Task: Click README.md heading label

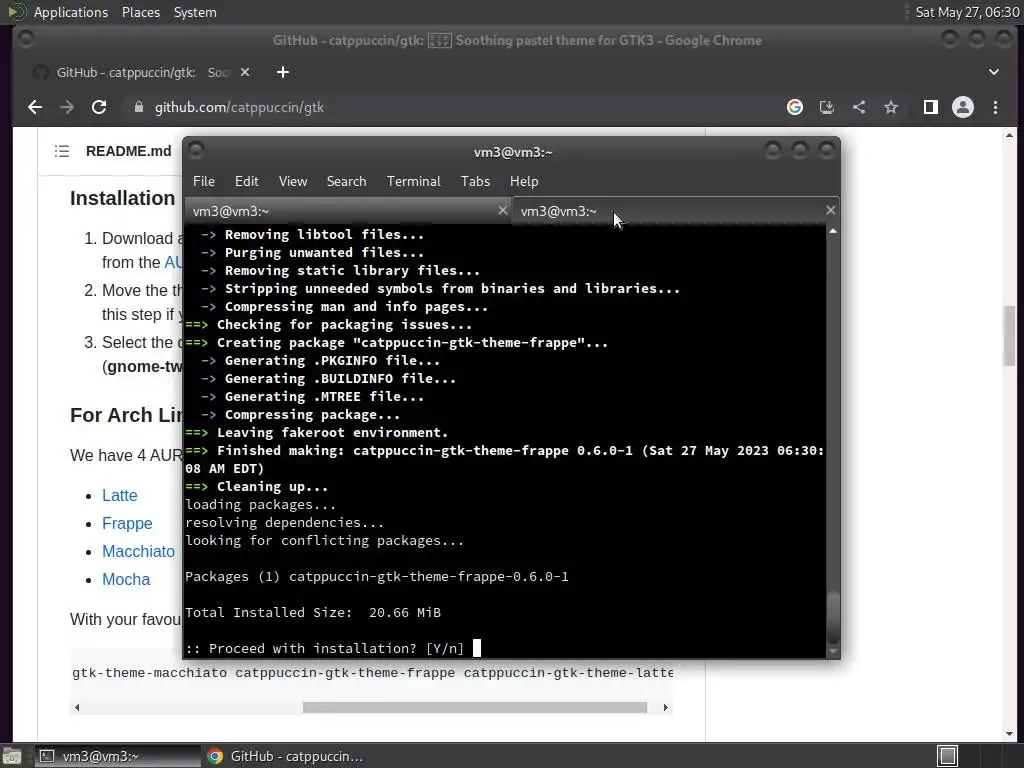Action: [x=129, y=151]
